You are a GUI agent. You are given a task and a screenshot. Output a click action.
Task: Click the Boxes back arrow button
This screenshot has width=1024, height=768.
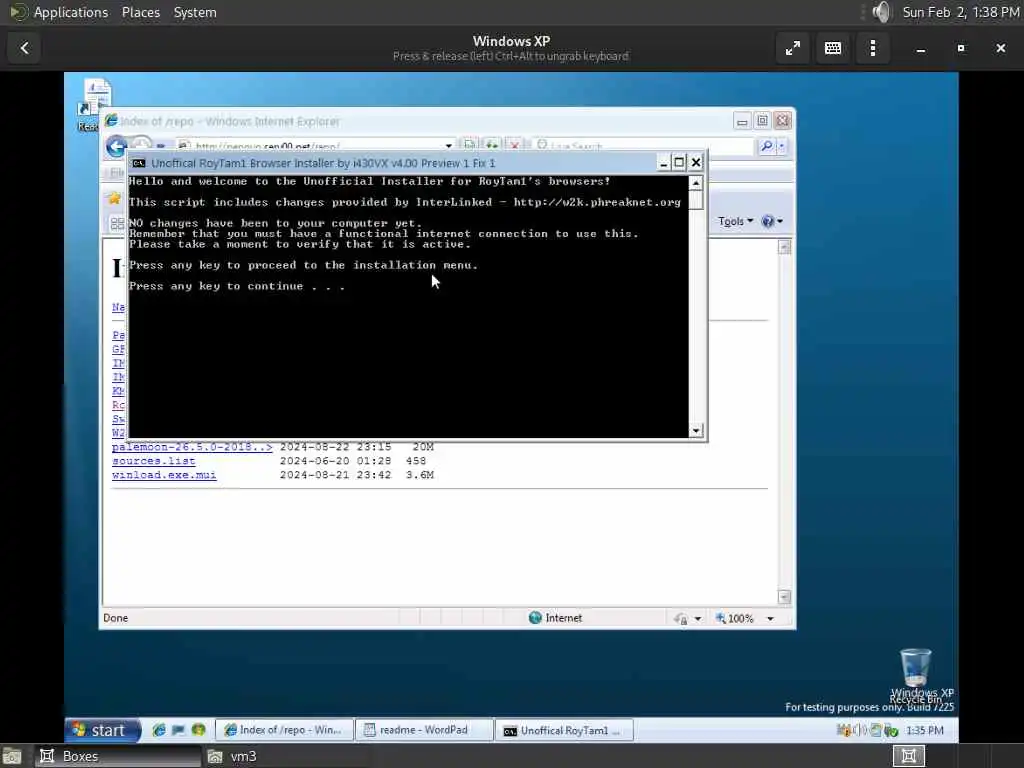tap(24, 48)
